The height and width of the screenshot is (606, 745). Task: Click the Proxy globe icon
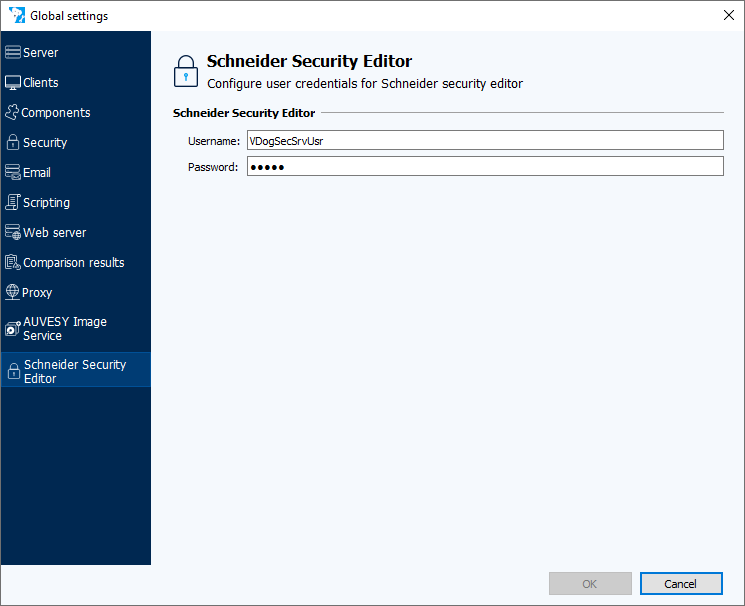12,292
